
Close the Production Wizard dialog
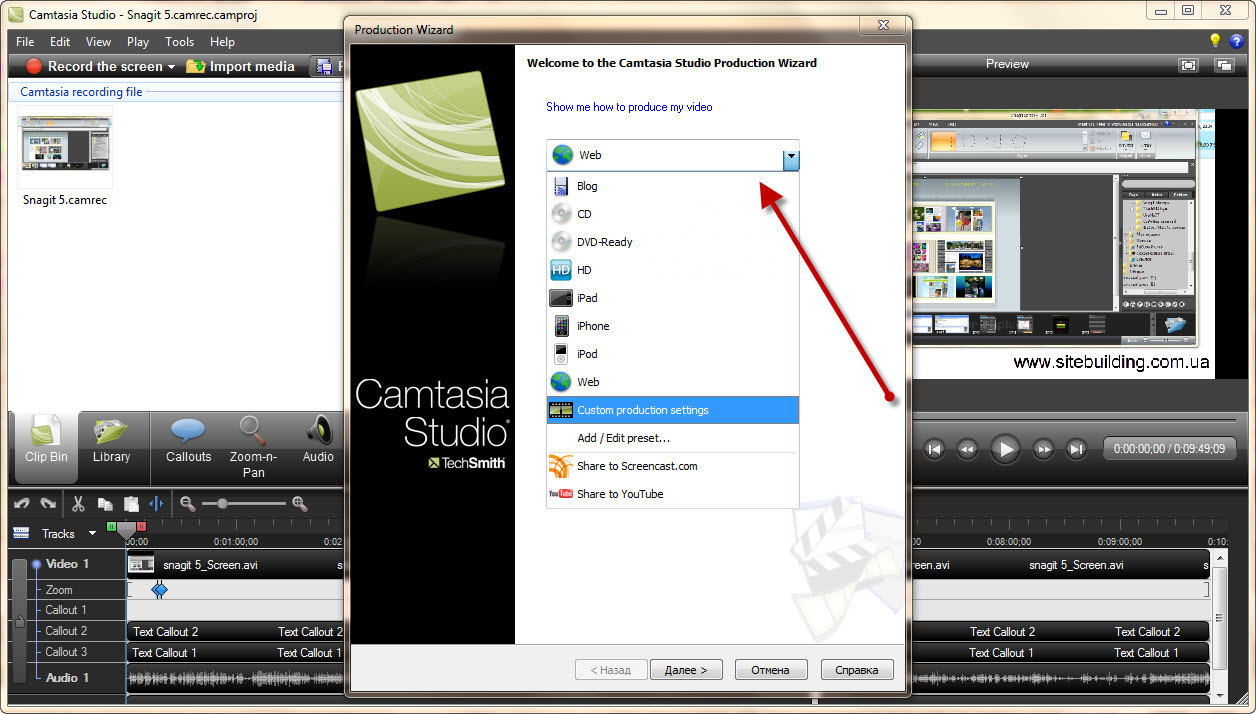tap(883, 24)
